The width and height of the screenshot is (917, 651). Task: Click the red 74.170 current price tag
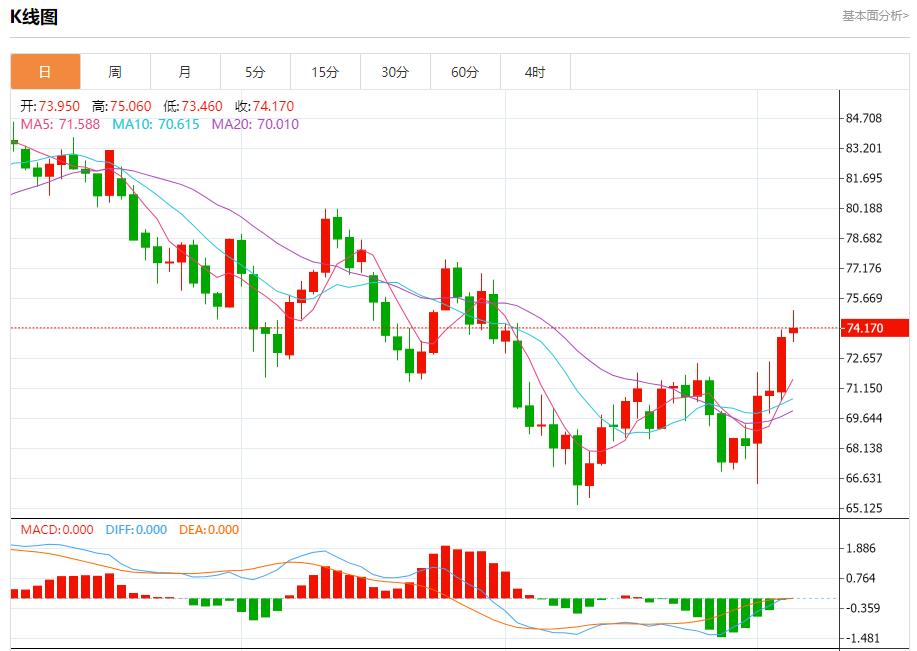(875, 328)
